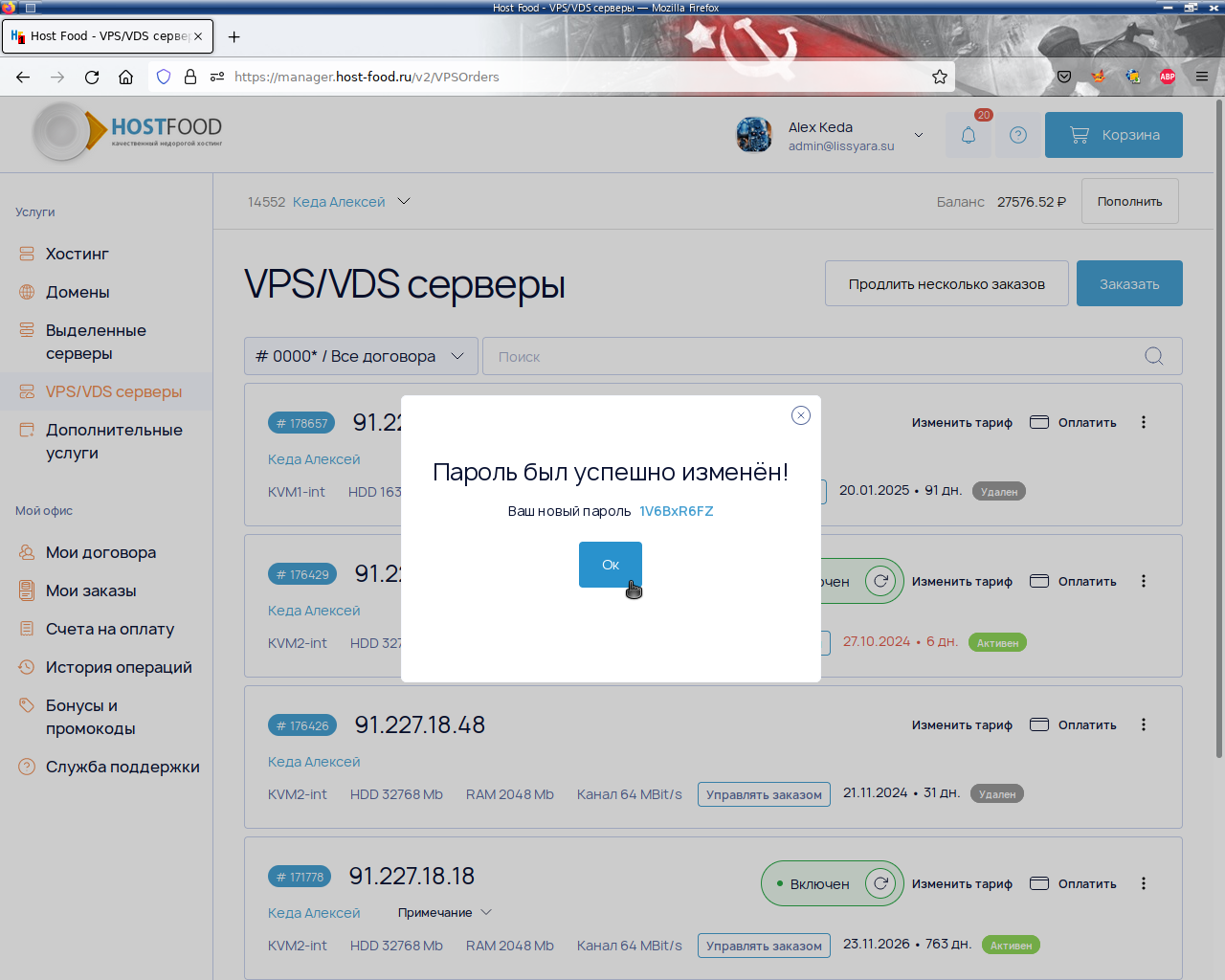Open Домены in sidebar
The width and height of the screenshot is (1225, 980).
tap(78, 292)
